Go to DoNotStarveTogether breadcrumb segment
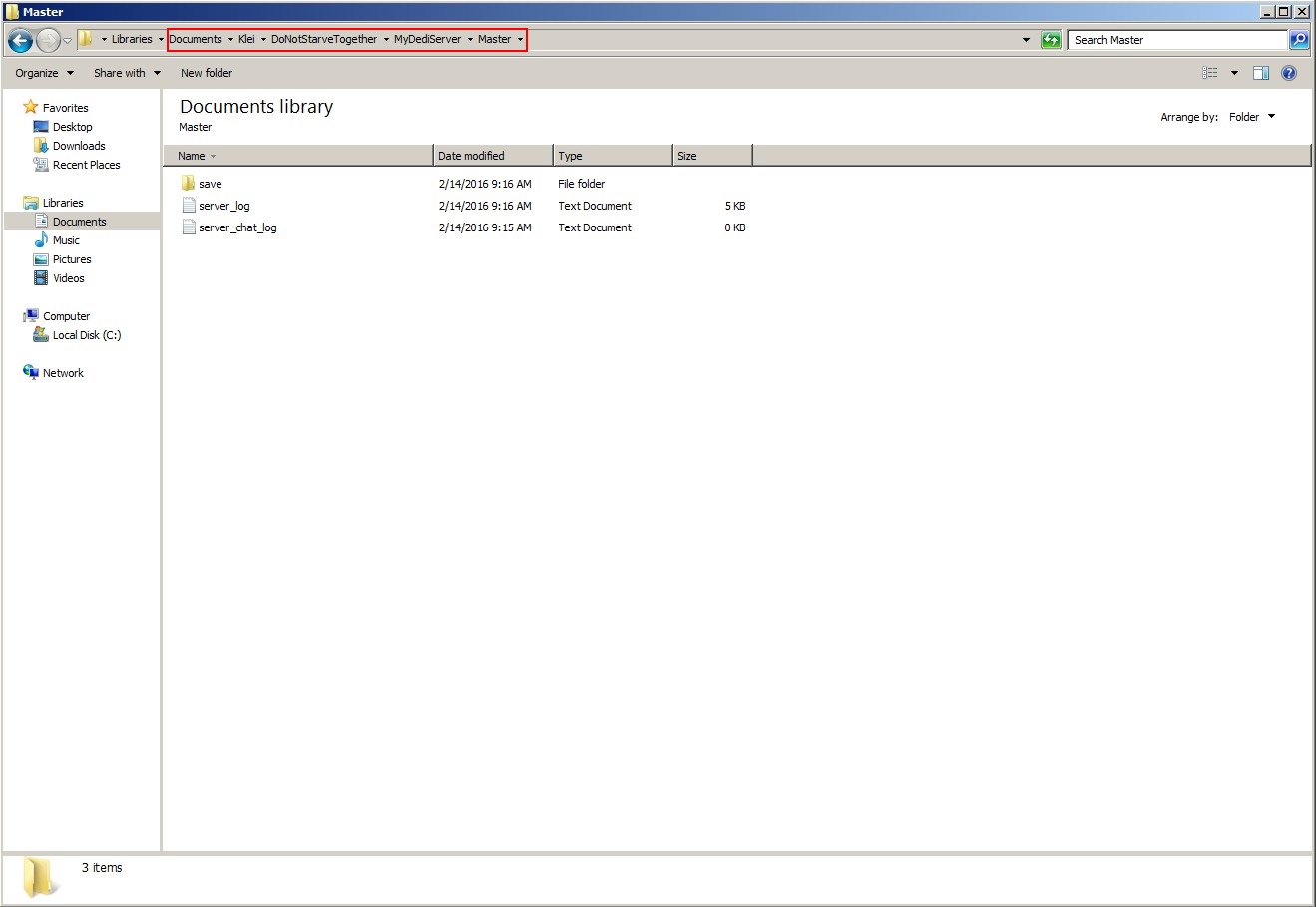 click(x=324, y=40)
